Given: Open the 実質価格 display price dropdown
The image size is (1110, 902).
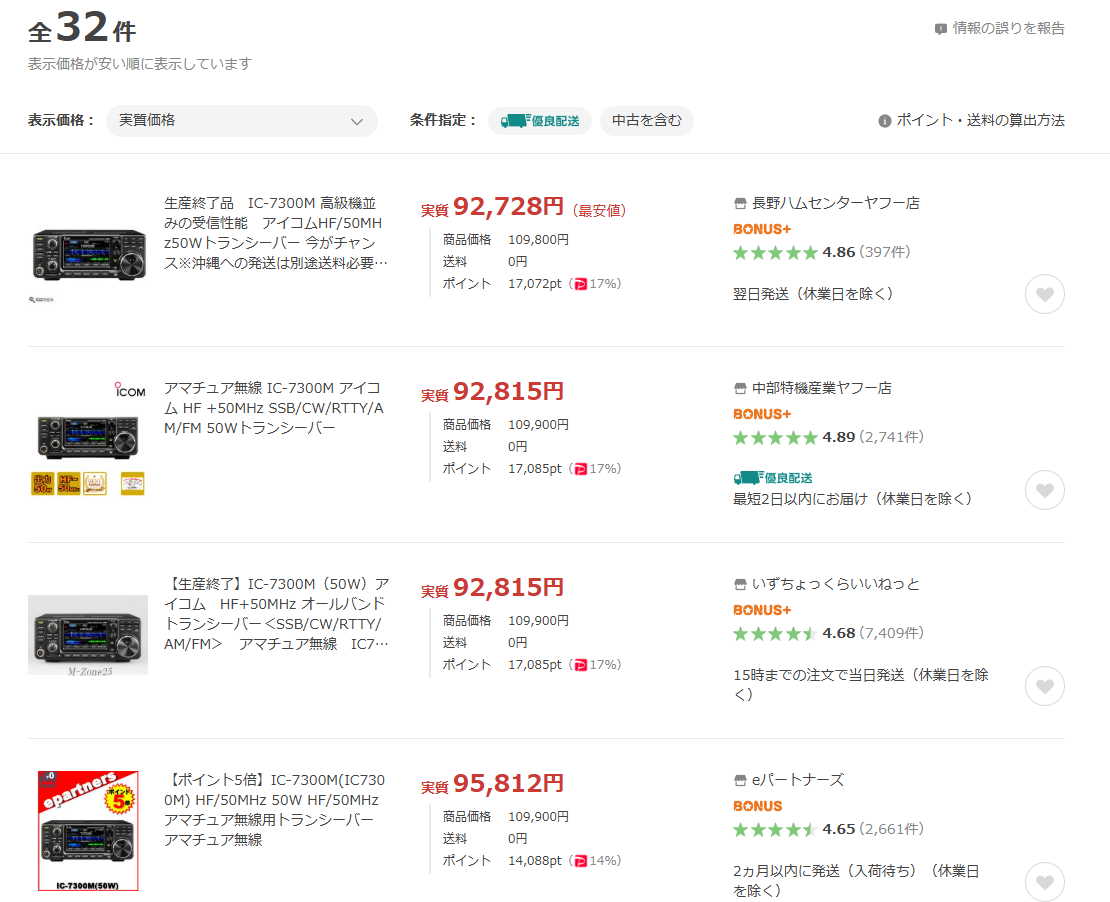Looking at the screenshot, I should click(x=241, y=121).
